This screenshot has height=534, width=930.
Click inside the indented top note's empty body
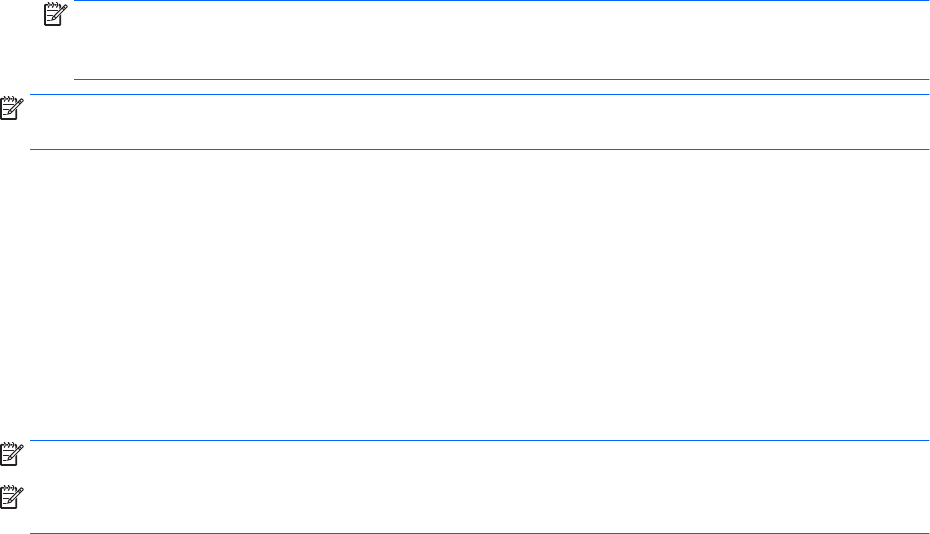pyautogui.click(x=500, y=40)
